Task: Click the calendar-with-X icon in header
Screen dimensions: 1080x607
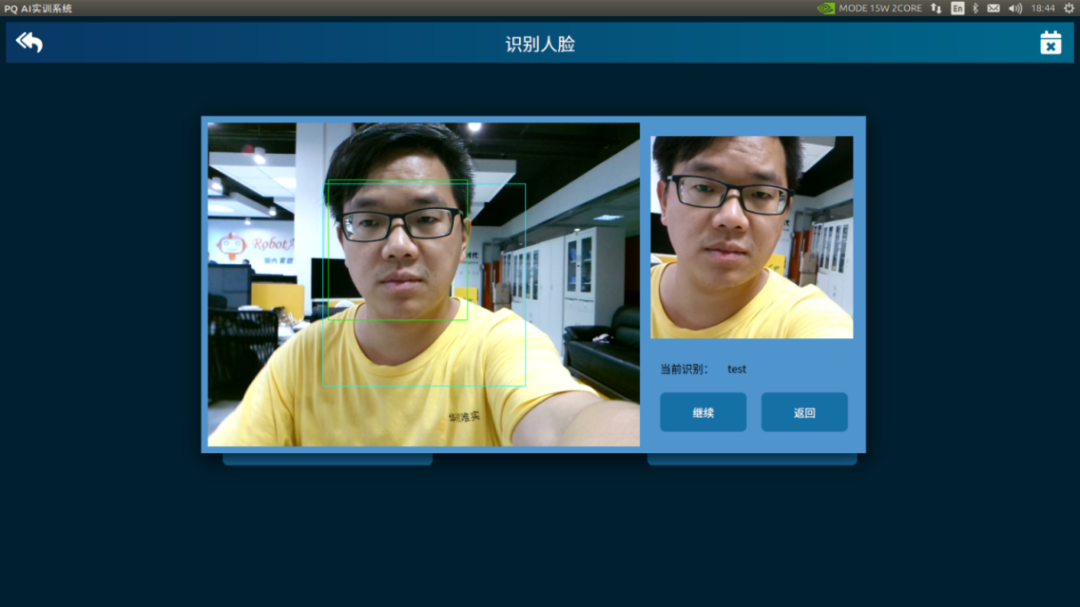Action: pos(1050,42)
